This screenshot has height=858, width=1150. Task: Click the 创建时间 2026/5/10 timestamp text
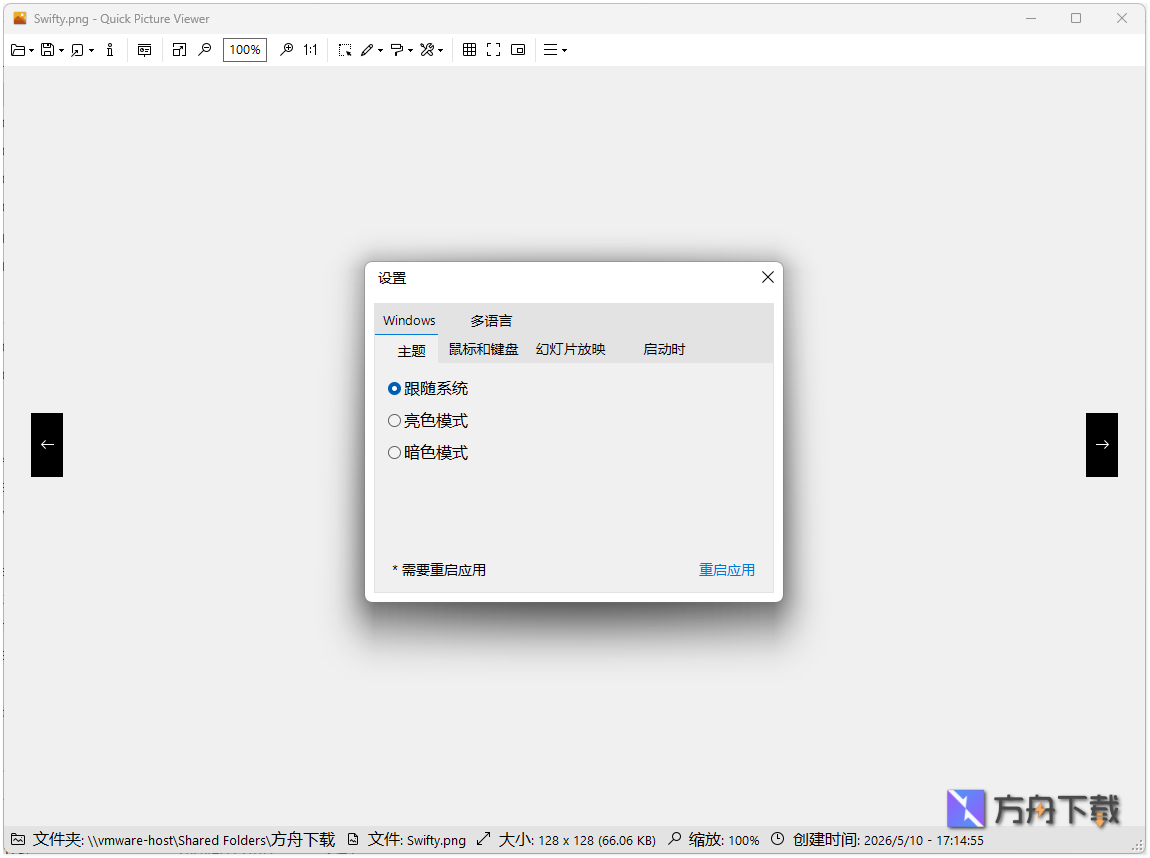tap(888, 840)
